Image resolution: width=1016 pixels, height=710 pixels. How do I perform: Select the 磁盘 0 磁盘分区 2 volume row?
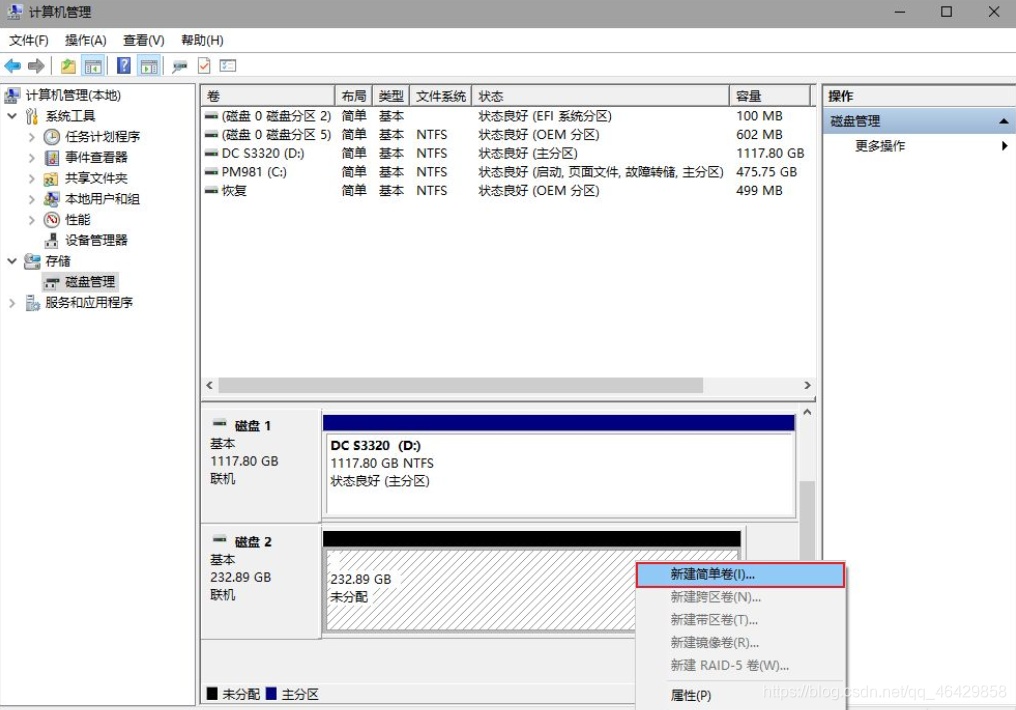[506, 116]
